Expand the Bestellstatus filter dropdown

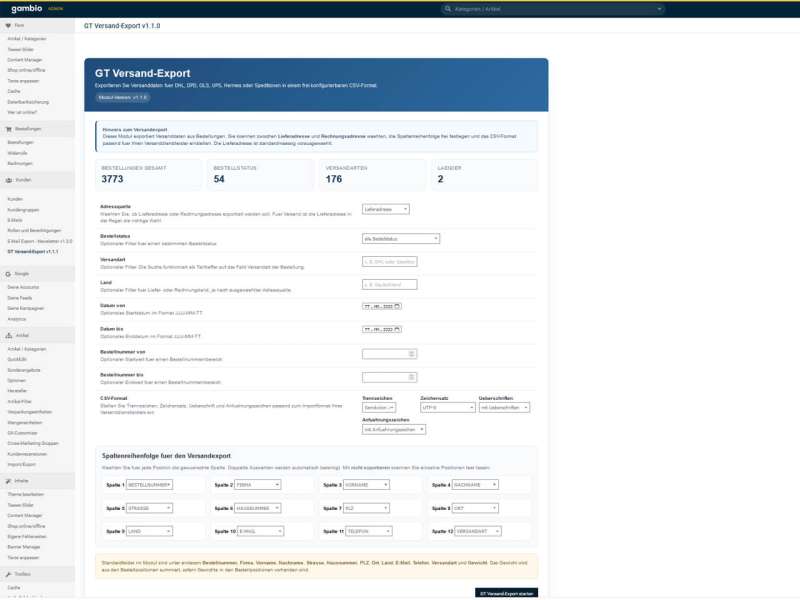400,238
